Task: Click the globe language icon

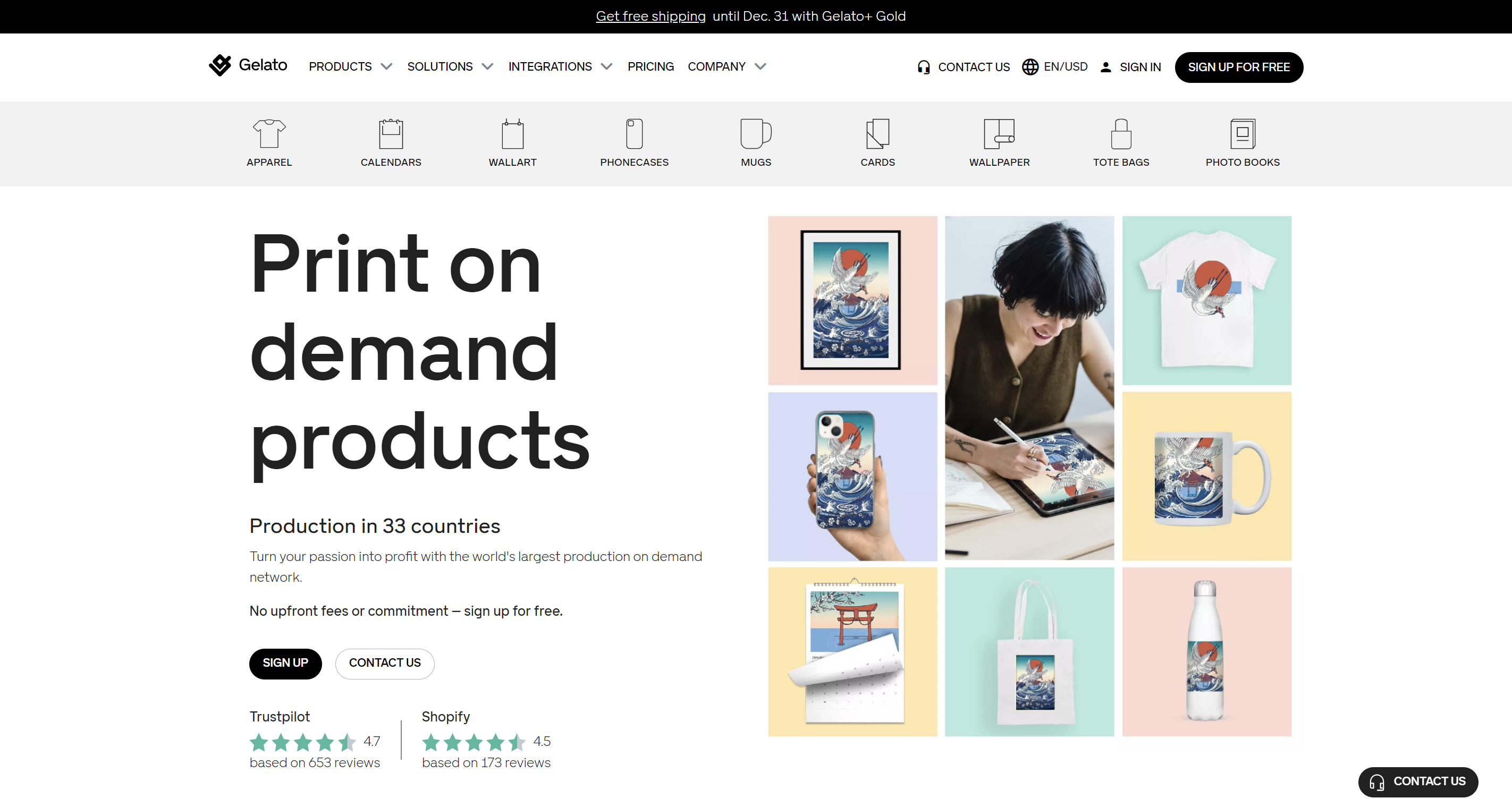Action: (x=1030, y=67)
